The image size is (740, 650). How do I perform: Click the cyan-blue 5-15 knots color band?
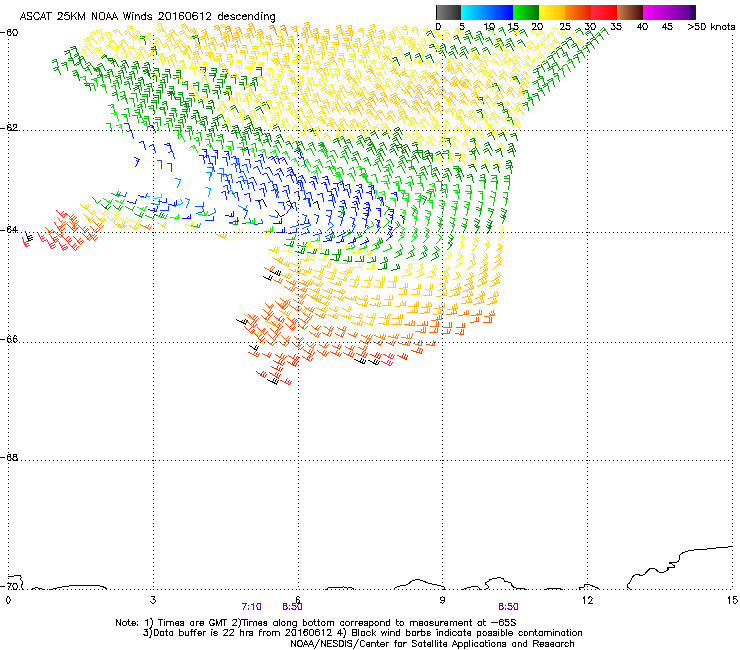(x=487, y=12)
